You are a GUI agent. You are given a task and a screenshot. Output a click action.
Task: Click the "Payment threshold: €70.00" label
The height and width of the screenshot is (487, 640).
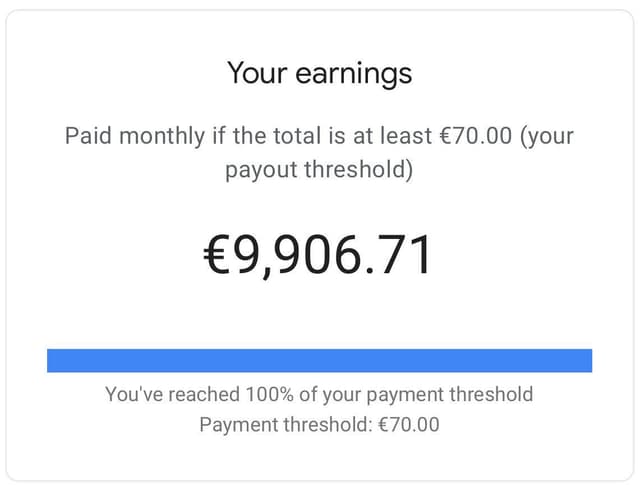[319, 424]
